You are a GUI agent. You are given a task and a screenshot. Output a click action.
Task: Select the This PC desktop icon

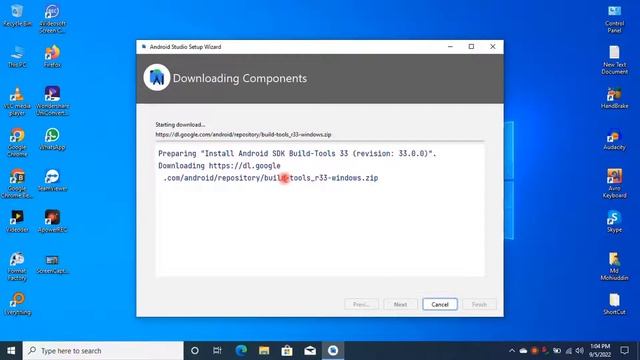[x=17, y=56]
